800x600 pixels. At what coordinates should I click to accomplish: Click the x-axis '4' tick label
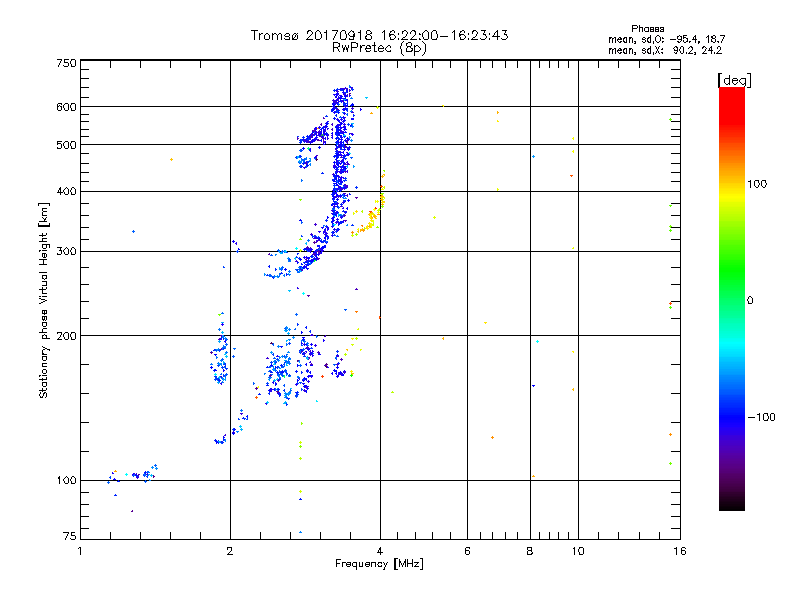(x=380, y=551)
